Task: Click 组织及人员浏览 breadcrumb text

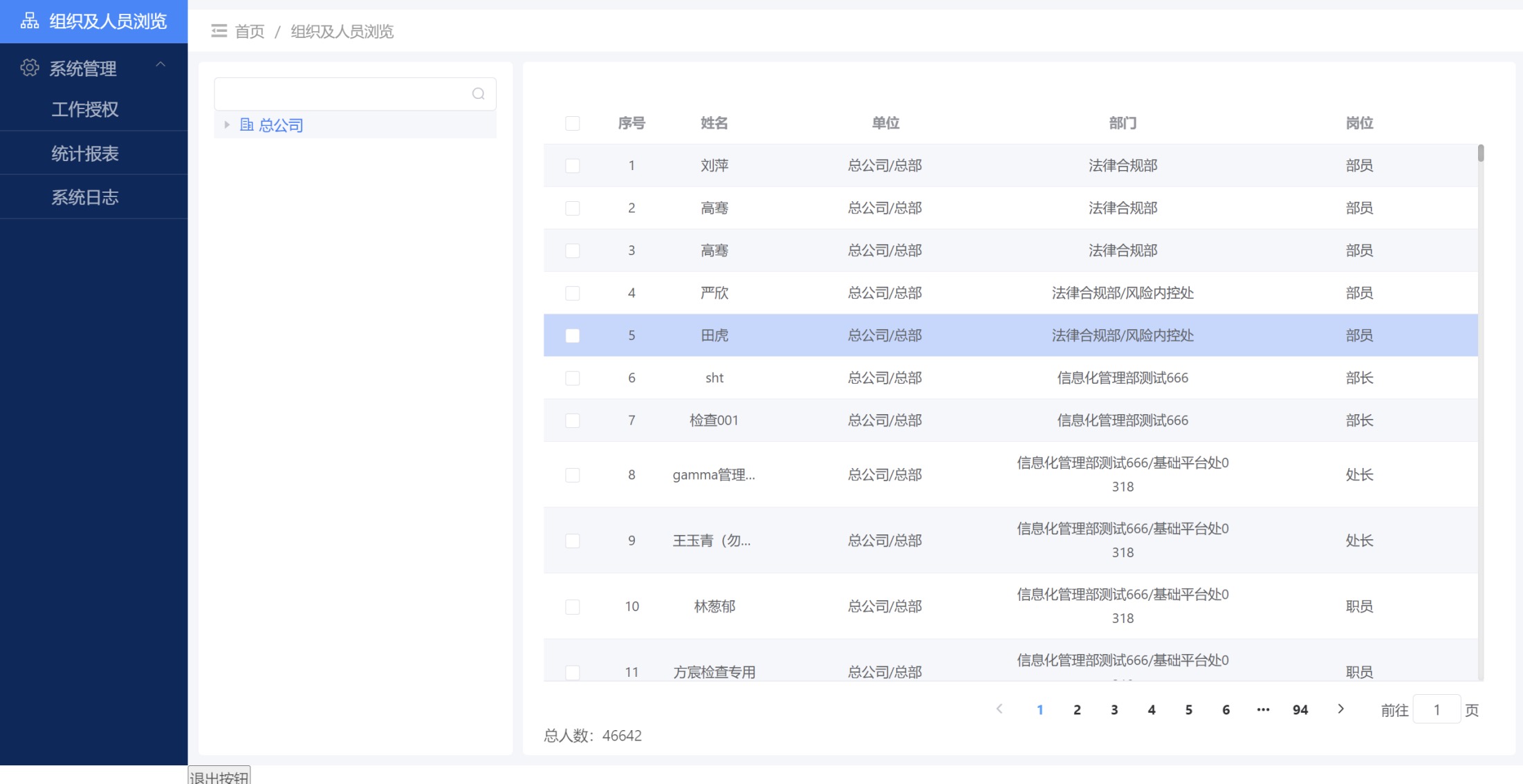Action: pos(342,31)
